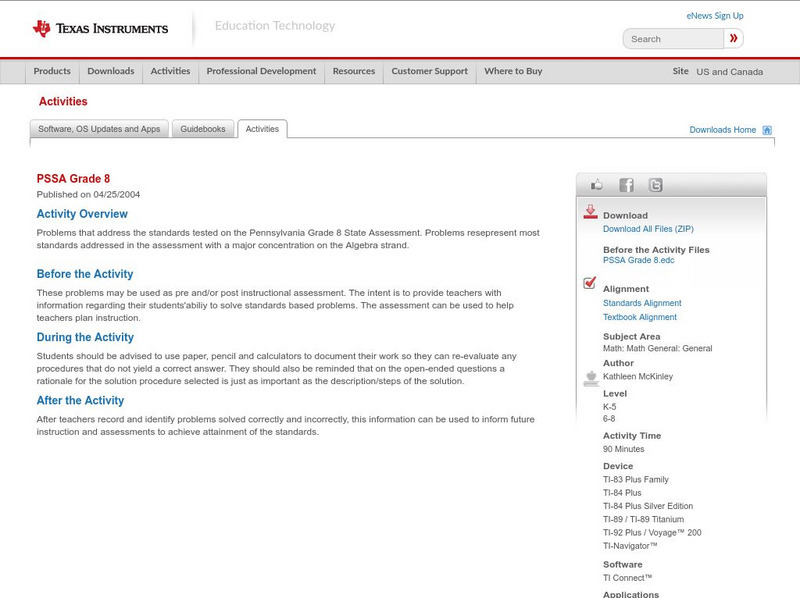This screenshot has width=800, height=598.
Task: Click the eNews Sign Up link
Action: click(715, 16)
